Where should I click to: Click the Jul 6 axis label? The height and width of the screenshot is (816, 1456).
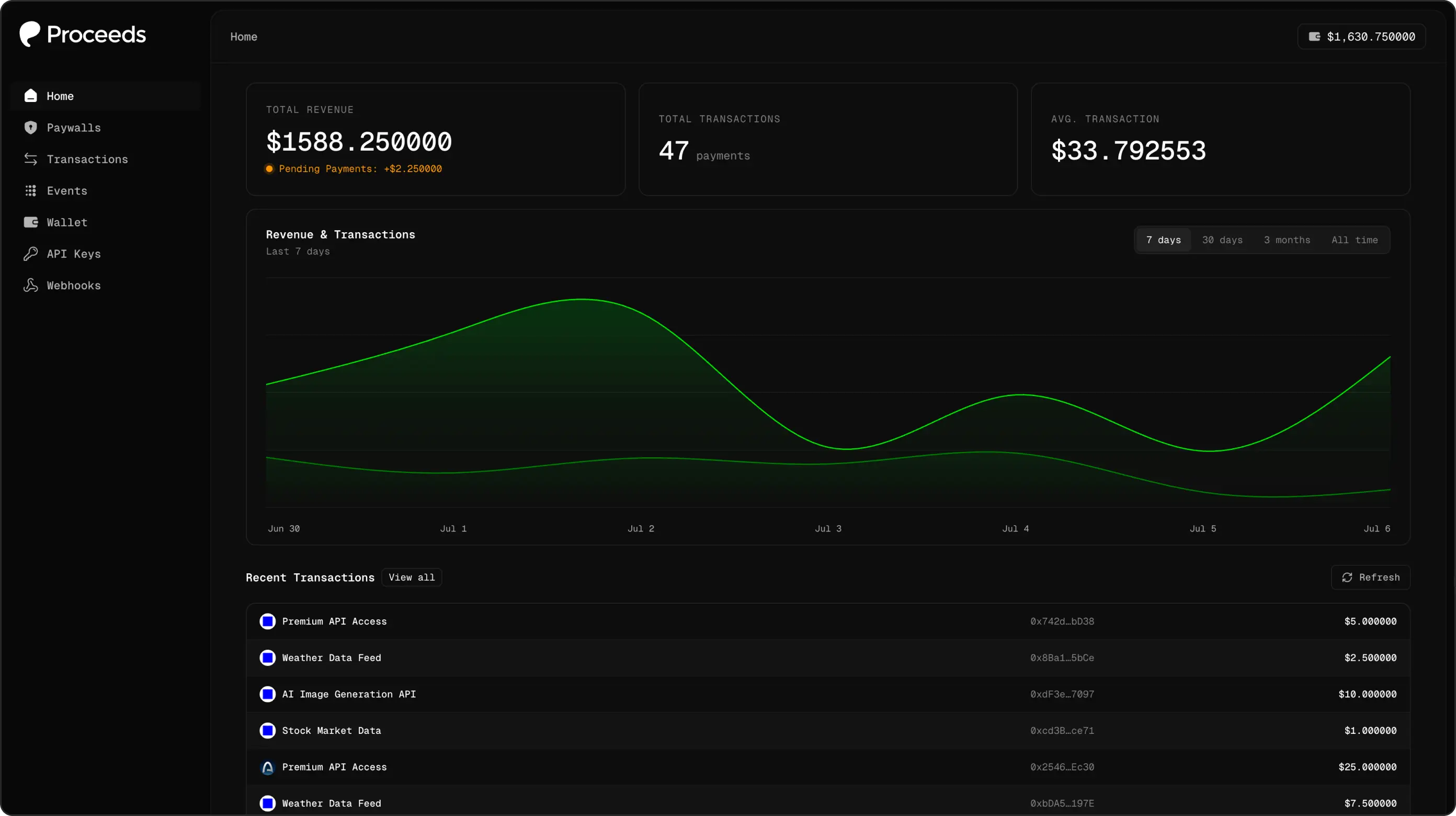[1377, 528]
